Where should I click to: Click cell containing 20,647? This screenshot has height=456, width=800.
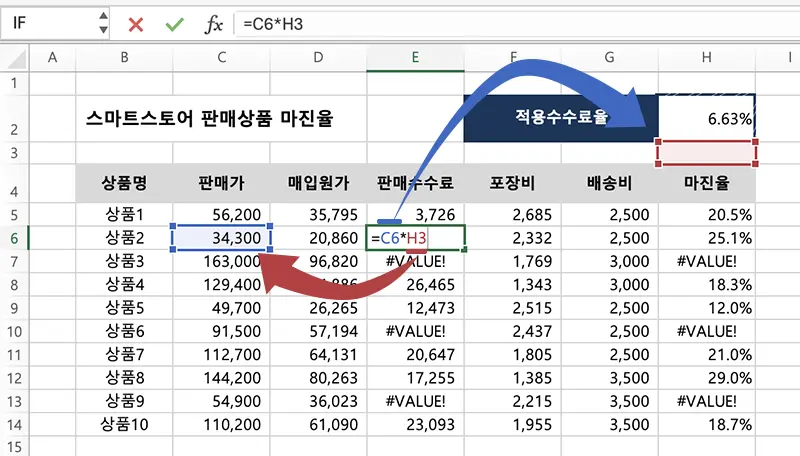tap(415, 354)
